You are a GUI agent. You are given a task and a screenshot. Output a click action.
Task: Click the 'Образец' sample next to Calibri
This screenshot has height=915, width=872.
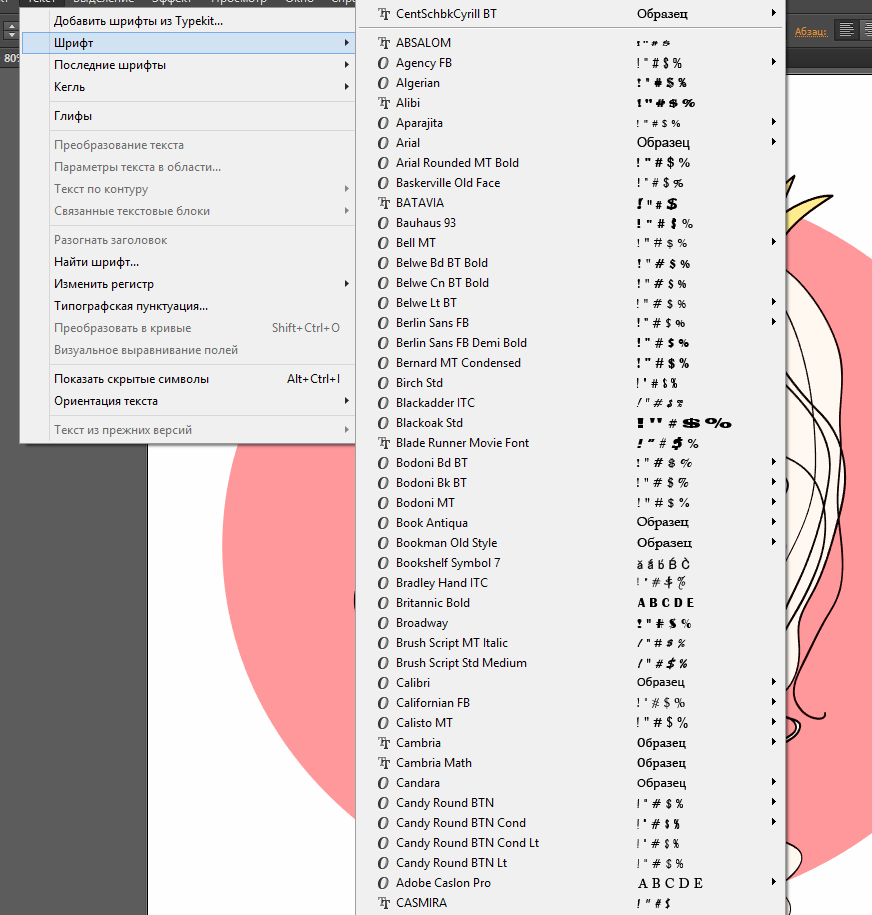click(x=661, y=682)
